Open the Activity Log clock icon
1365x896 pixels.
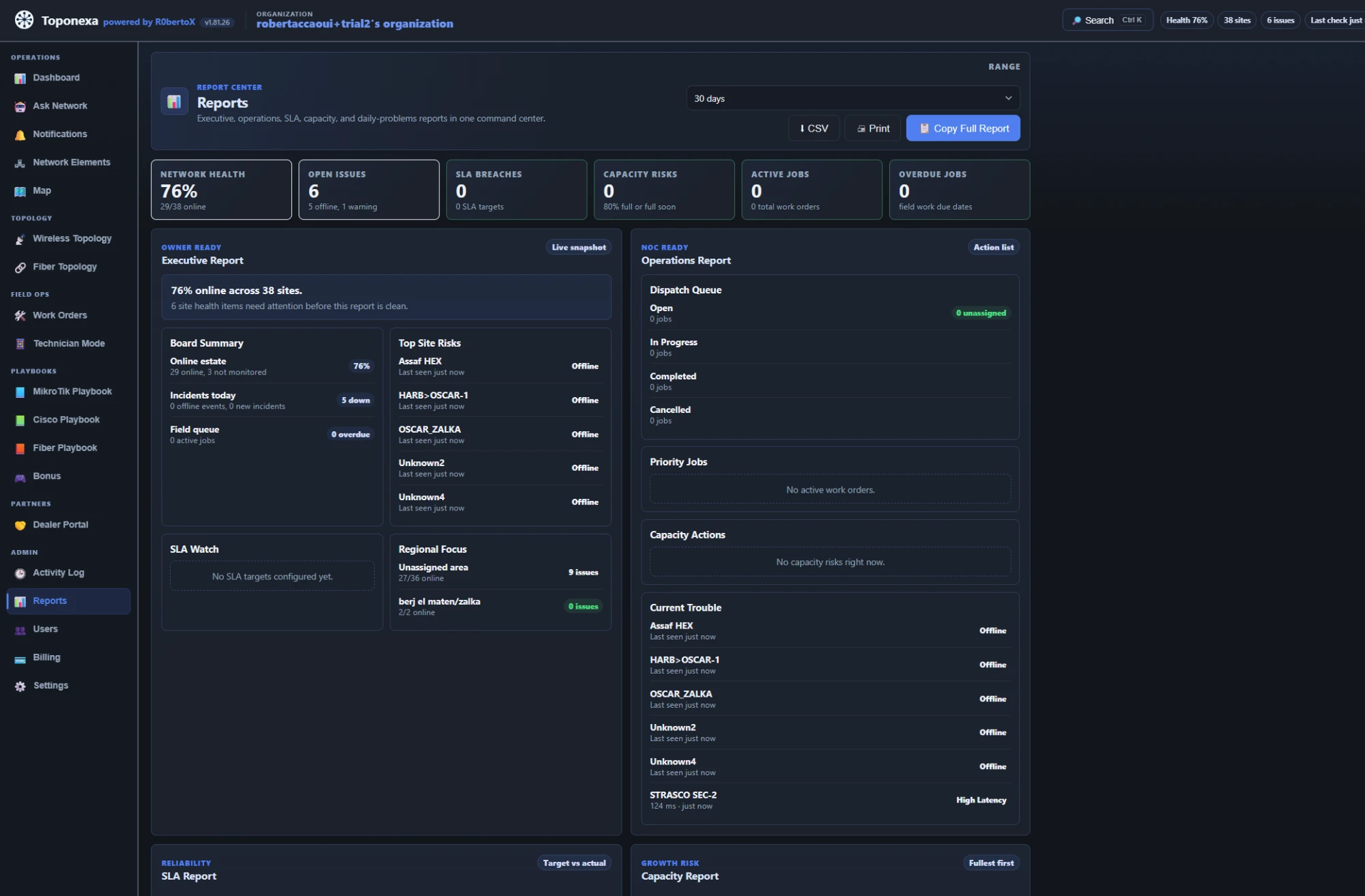point(20,573)
